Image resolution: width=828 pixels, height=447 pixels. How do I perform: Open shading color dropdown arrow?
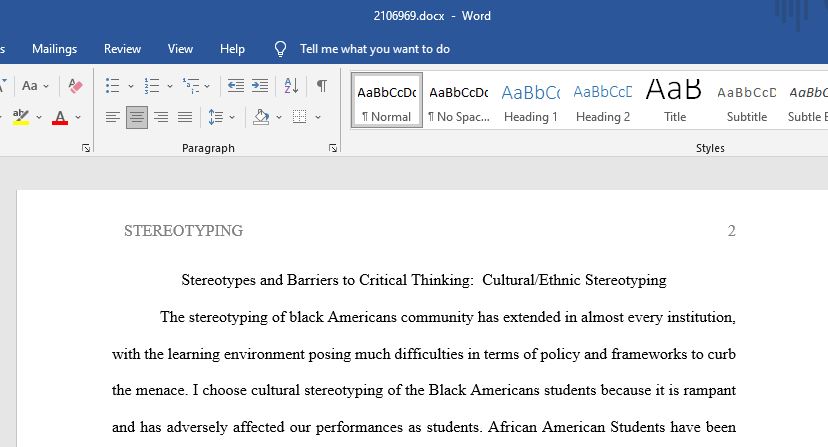279,117
